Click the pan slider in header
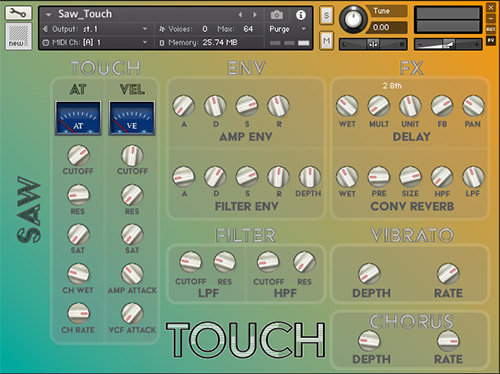 (373, 44)
